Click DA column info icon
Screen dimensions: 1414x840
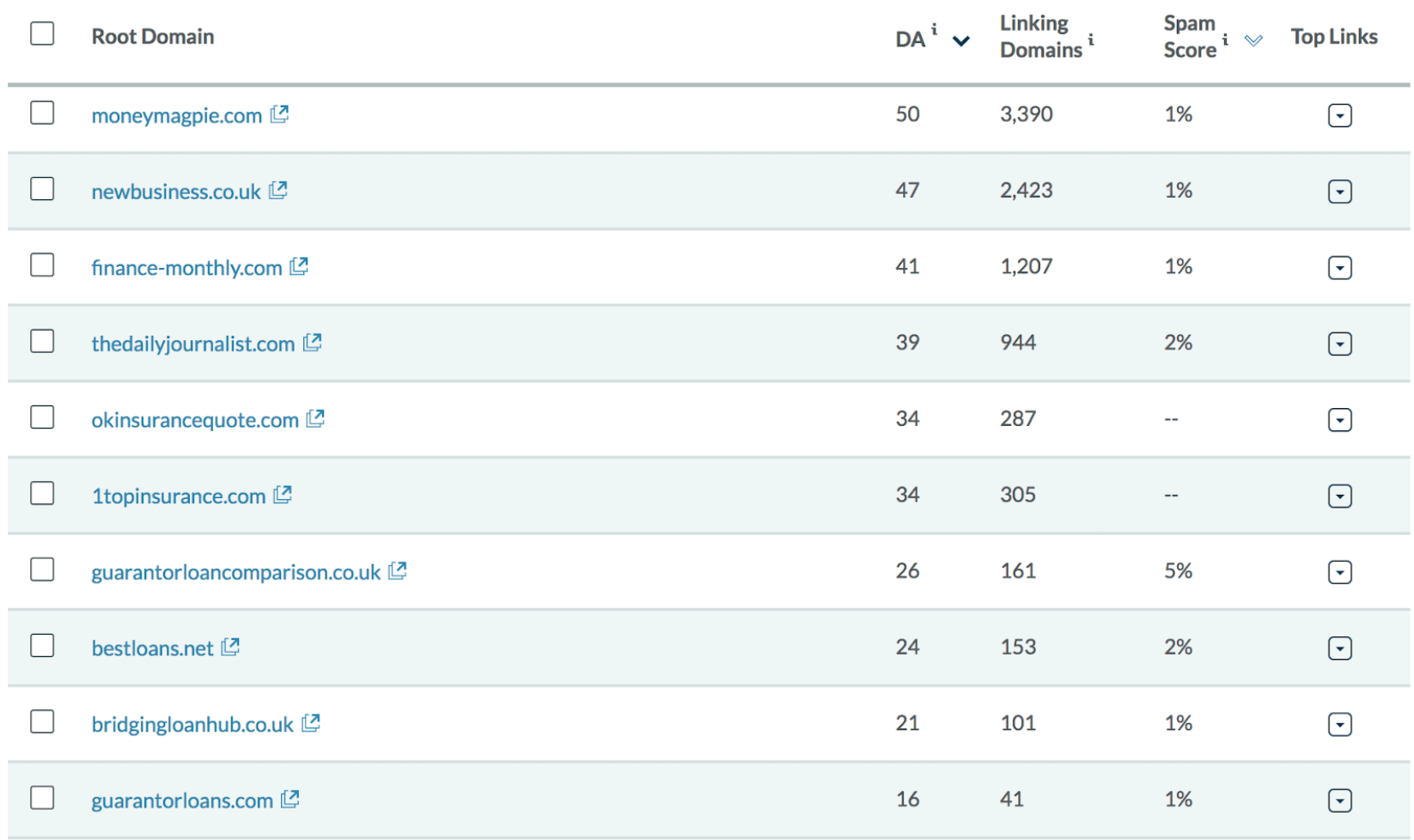pyautogui.click(x=935, y=29)
